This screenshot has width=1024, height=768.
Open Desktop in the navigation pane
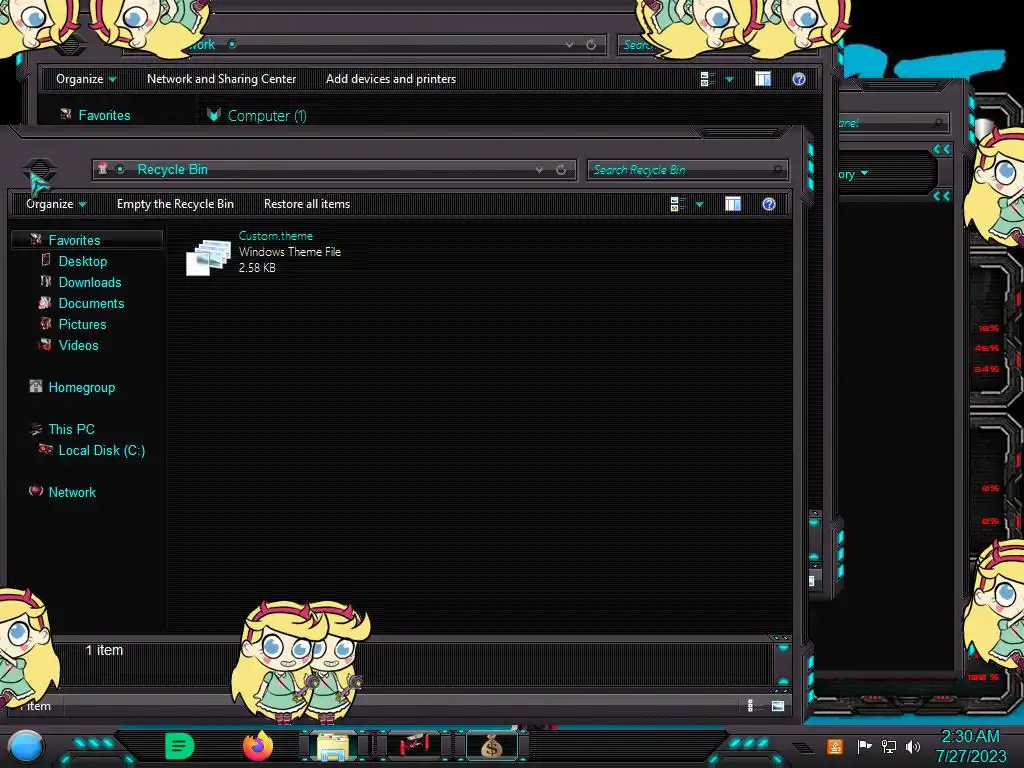pyautogui.click(x=83, y=261)
